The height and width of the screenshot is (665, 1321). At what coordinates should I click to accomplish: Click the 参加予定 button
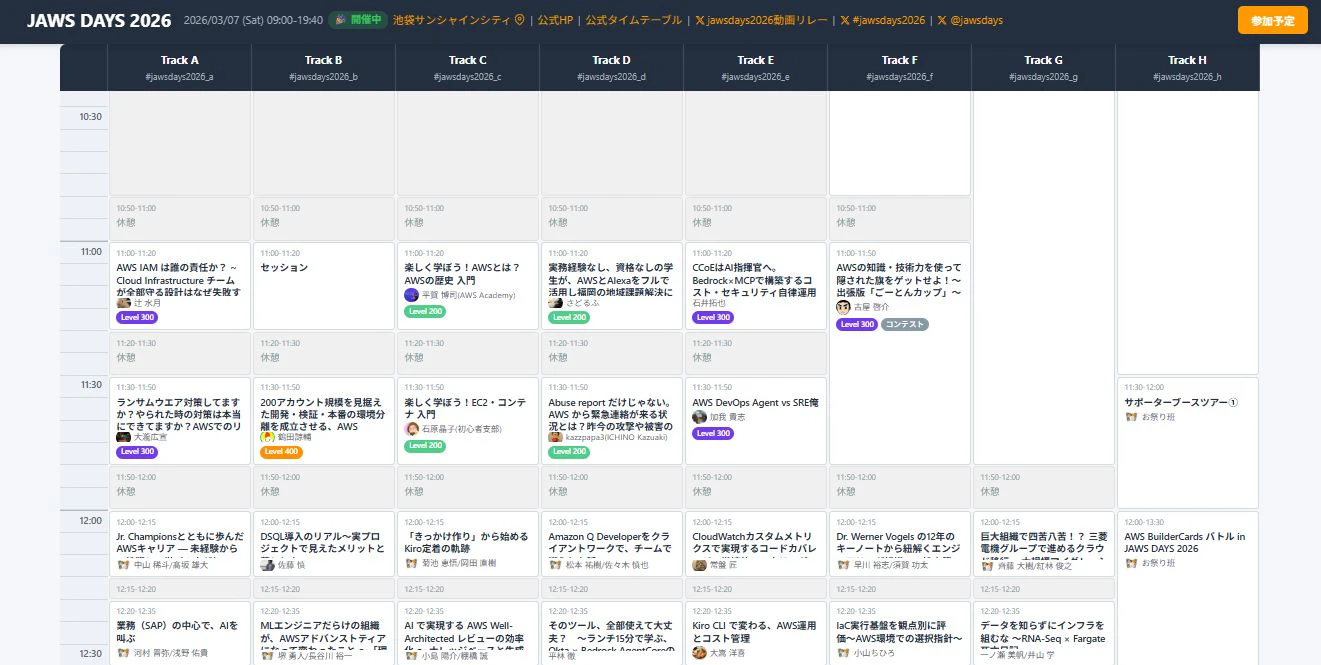1272,20
